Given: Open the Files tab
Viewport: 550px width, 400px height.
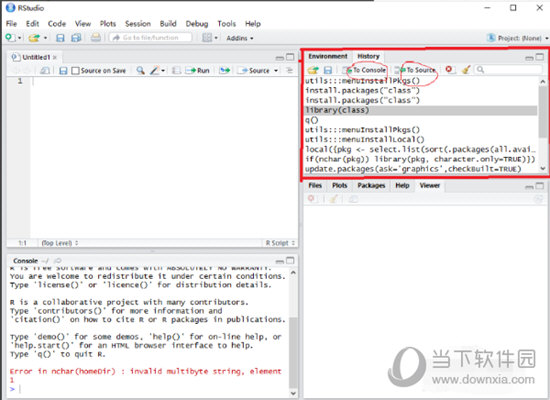Looking at the screenshot, I should [x=315, y=186].
